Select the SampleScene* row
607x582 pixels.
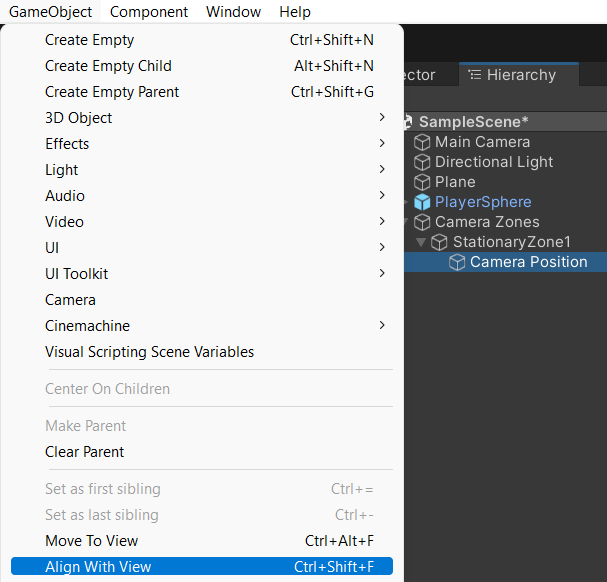click(505, 122)
